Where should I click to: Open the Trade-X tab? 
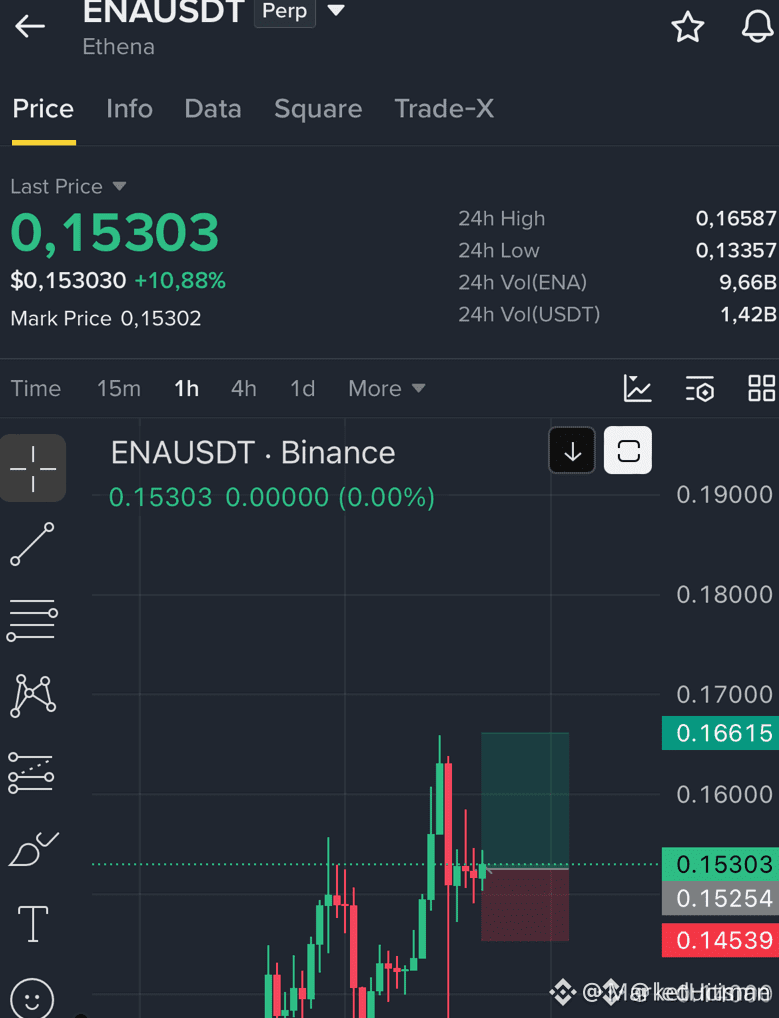pos(444,109)
